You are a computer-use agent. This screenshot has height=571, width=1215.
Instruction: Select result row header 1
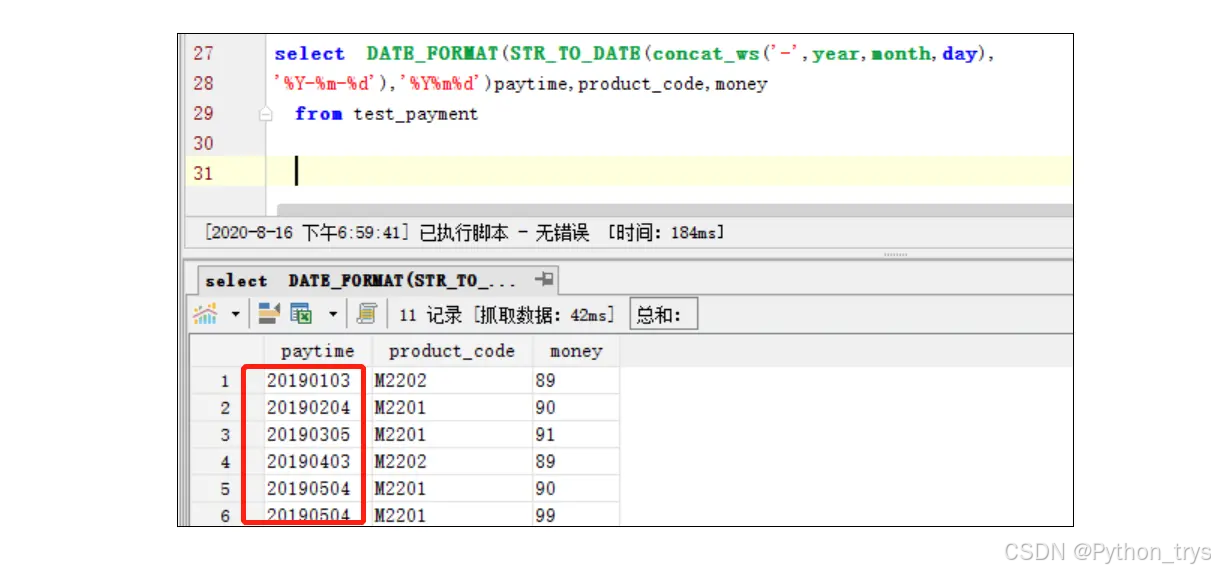coord(225,381)
